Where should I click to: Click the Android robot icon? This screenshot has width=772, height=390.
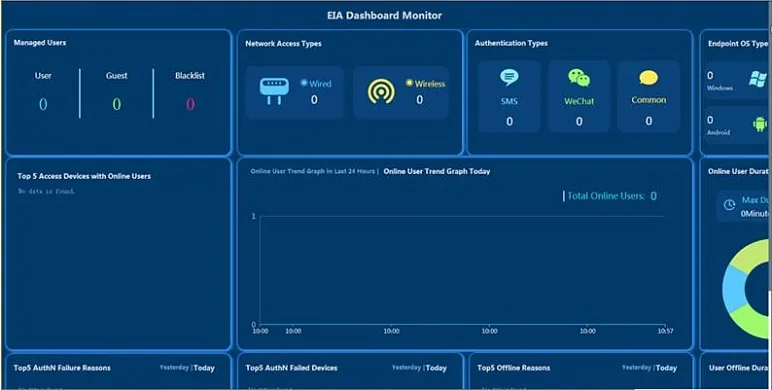point(760,124)
